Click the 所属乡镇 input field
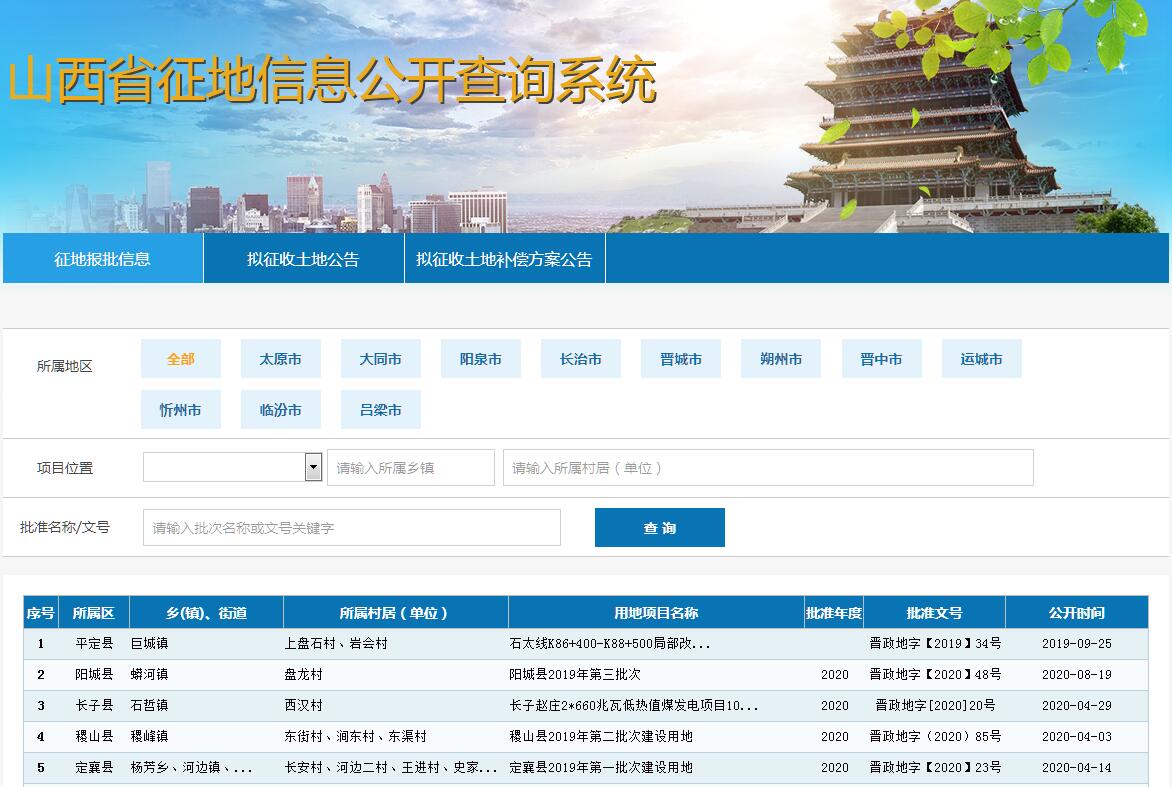 point(410,467)
